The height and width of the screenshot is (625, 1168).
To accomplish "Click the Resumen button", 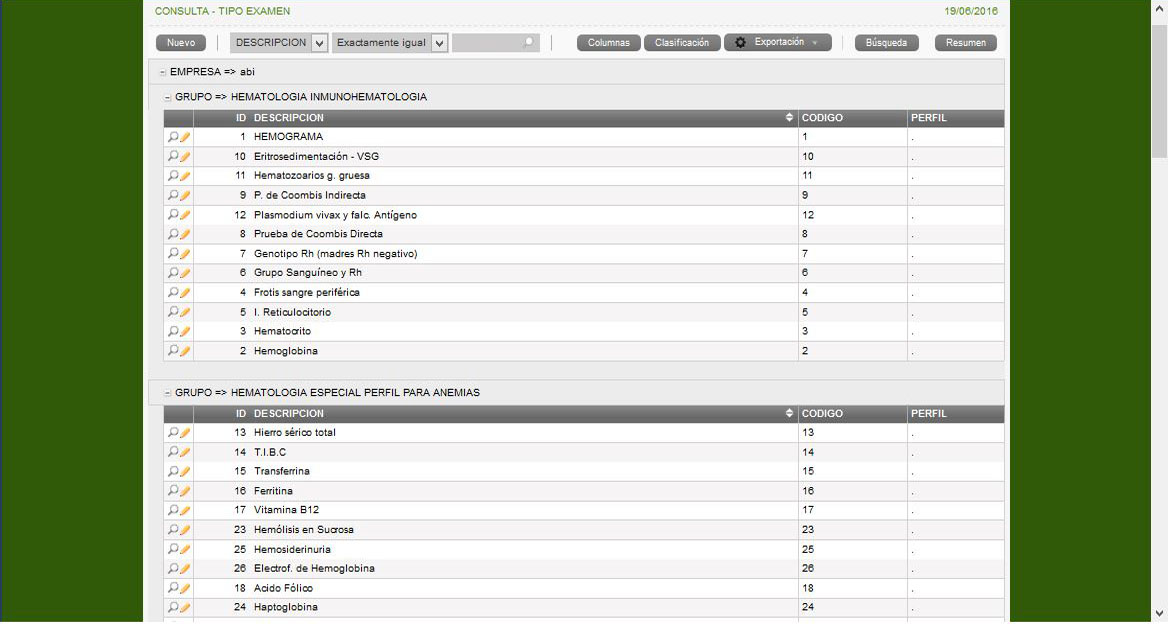I will pos(965,43).
